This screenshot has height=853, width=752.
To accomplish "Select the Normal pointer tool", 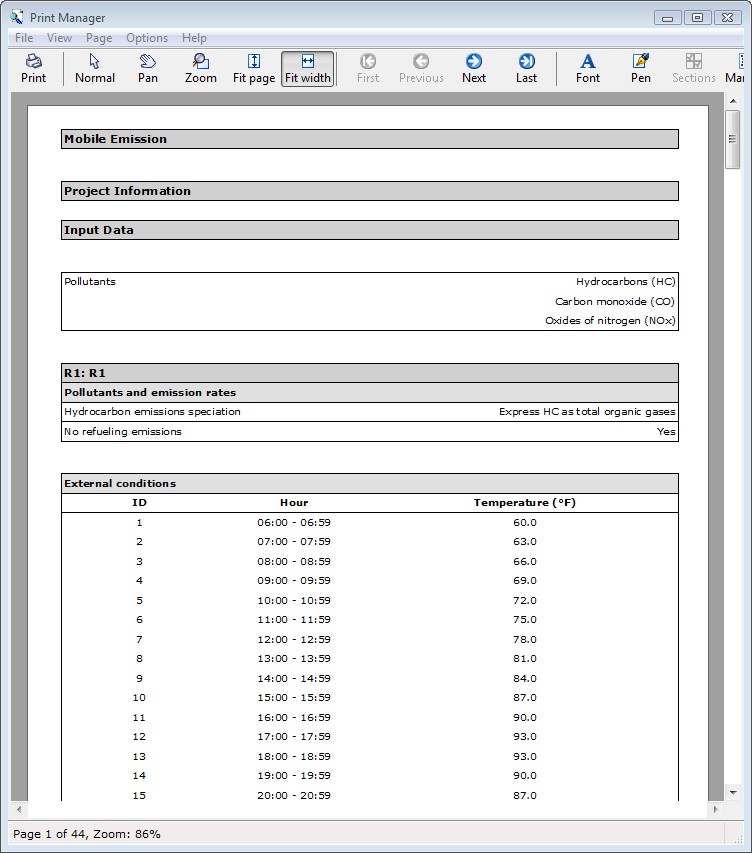I will click(94, 68).
